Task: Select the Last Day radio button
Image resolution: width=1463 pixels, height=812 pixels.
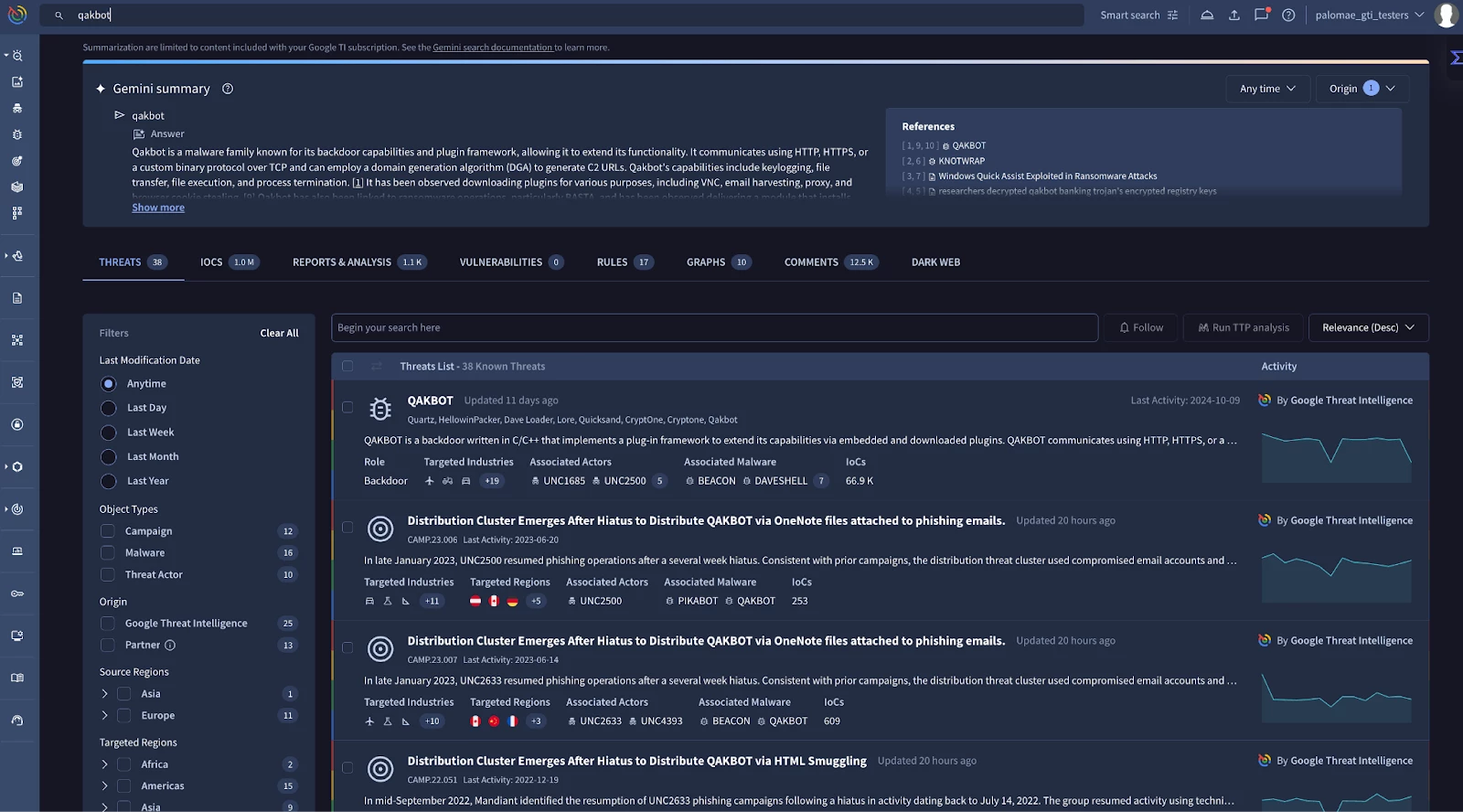Action: pyautogui.click(x=108, y=408)
